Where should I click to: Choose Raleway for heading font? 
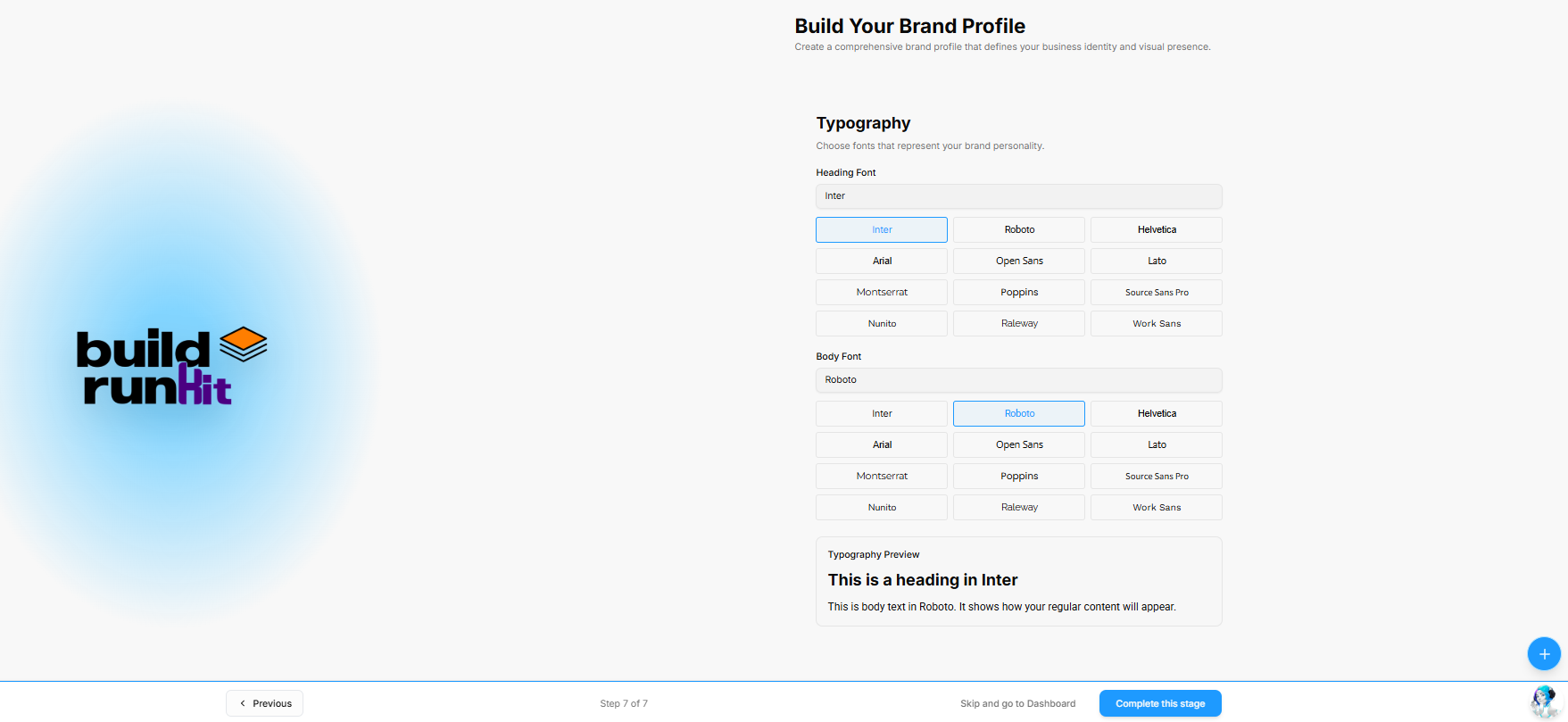tap(1019, 323)
